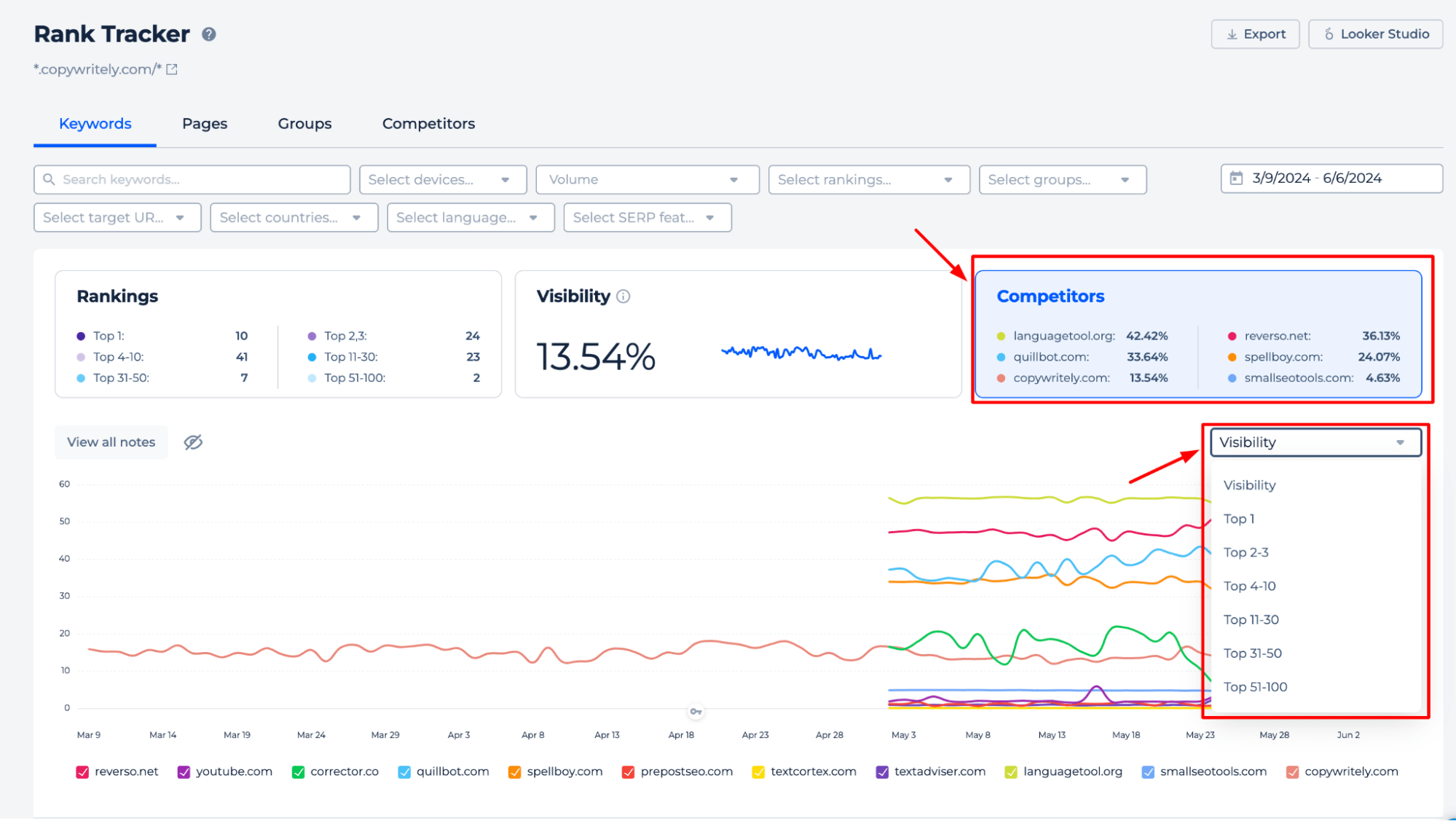The image size is (1456, 821).
Task: Click reverso.net color dot in Competitors
Action: pyautogui.click(x=1232, y=336)
